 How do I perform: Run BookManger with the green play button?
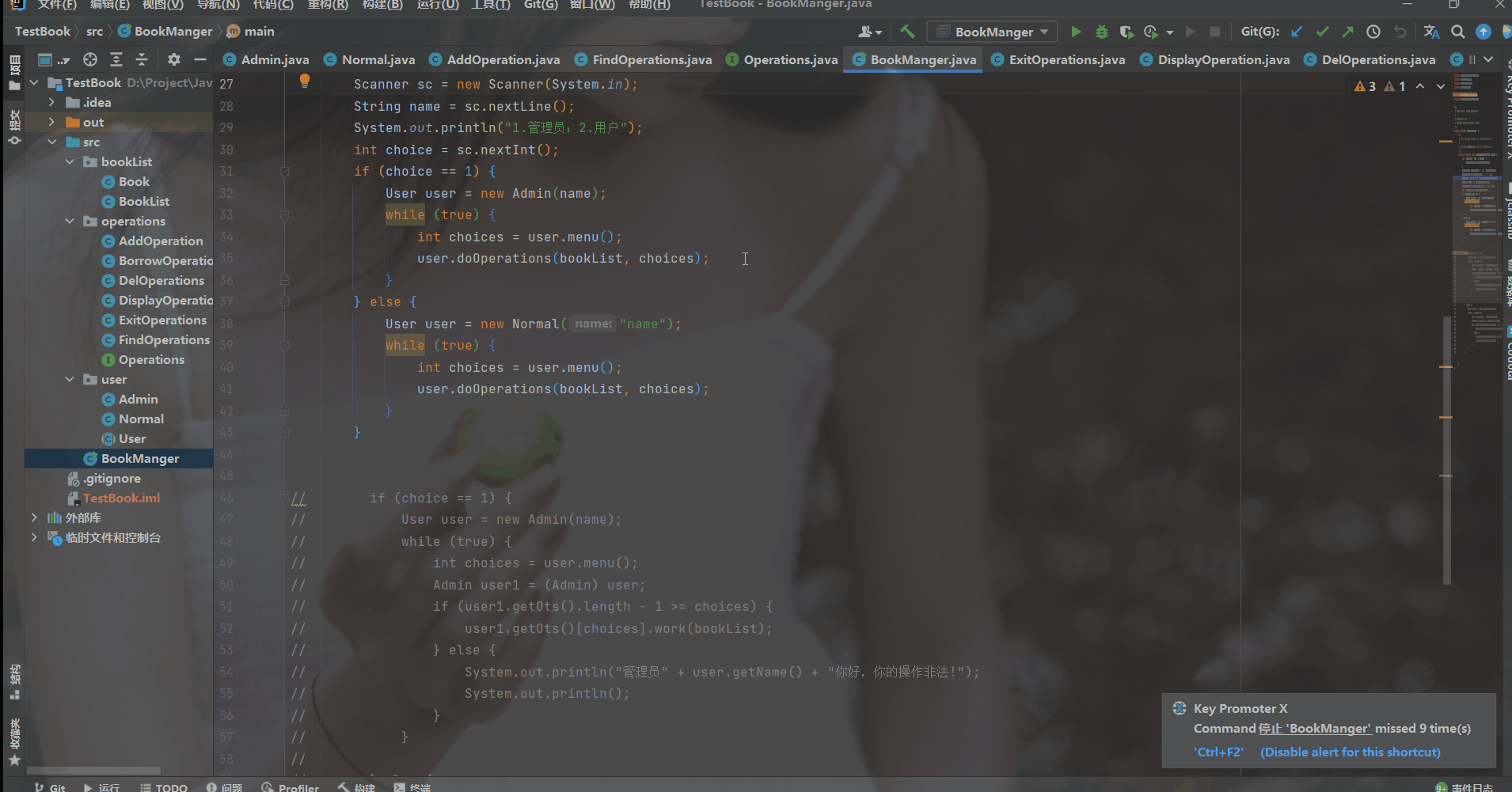(1076, 32)
